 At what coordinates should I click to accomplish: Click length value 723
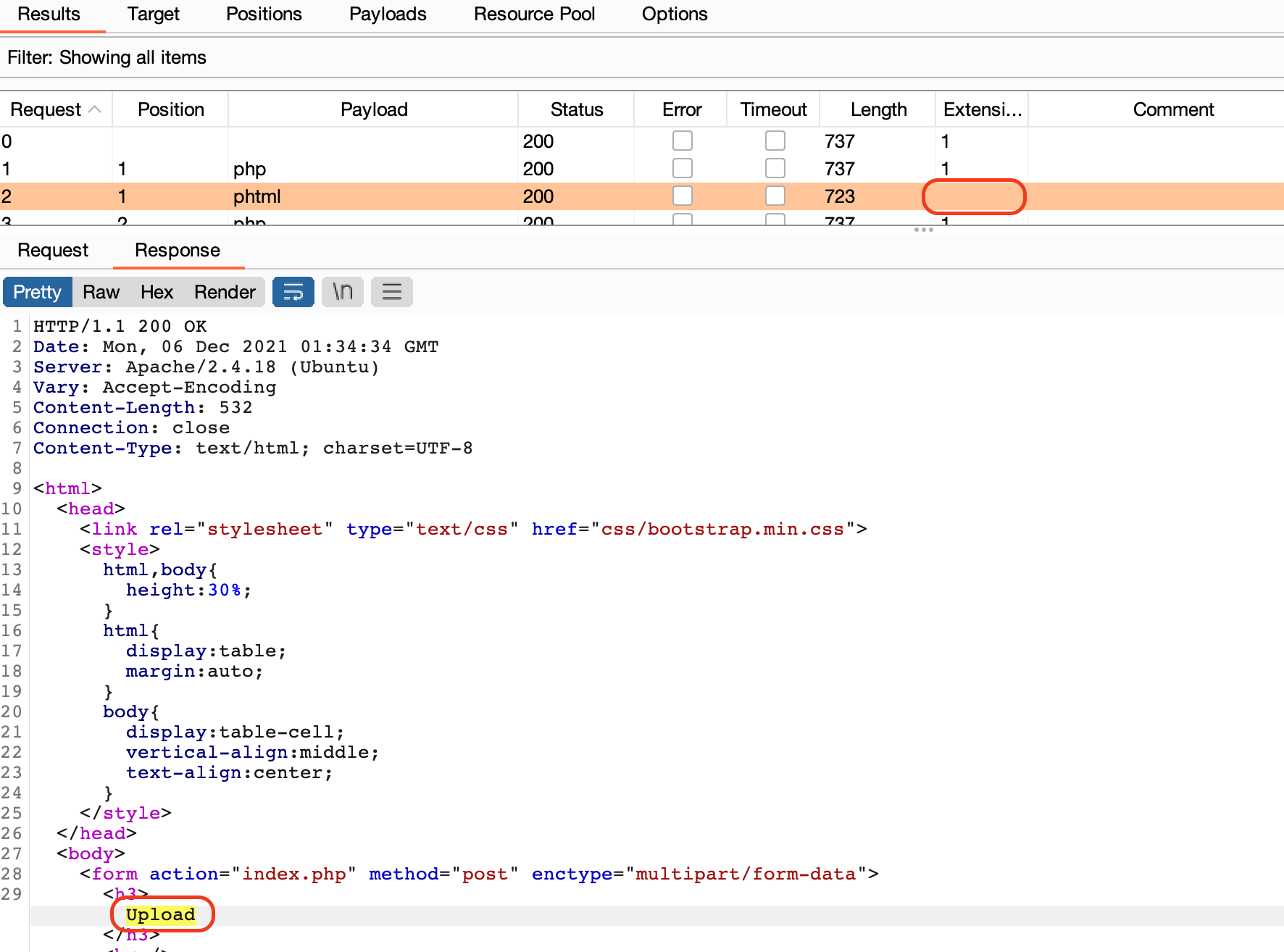coord(840,196)
